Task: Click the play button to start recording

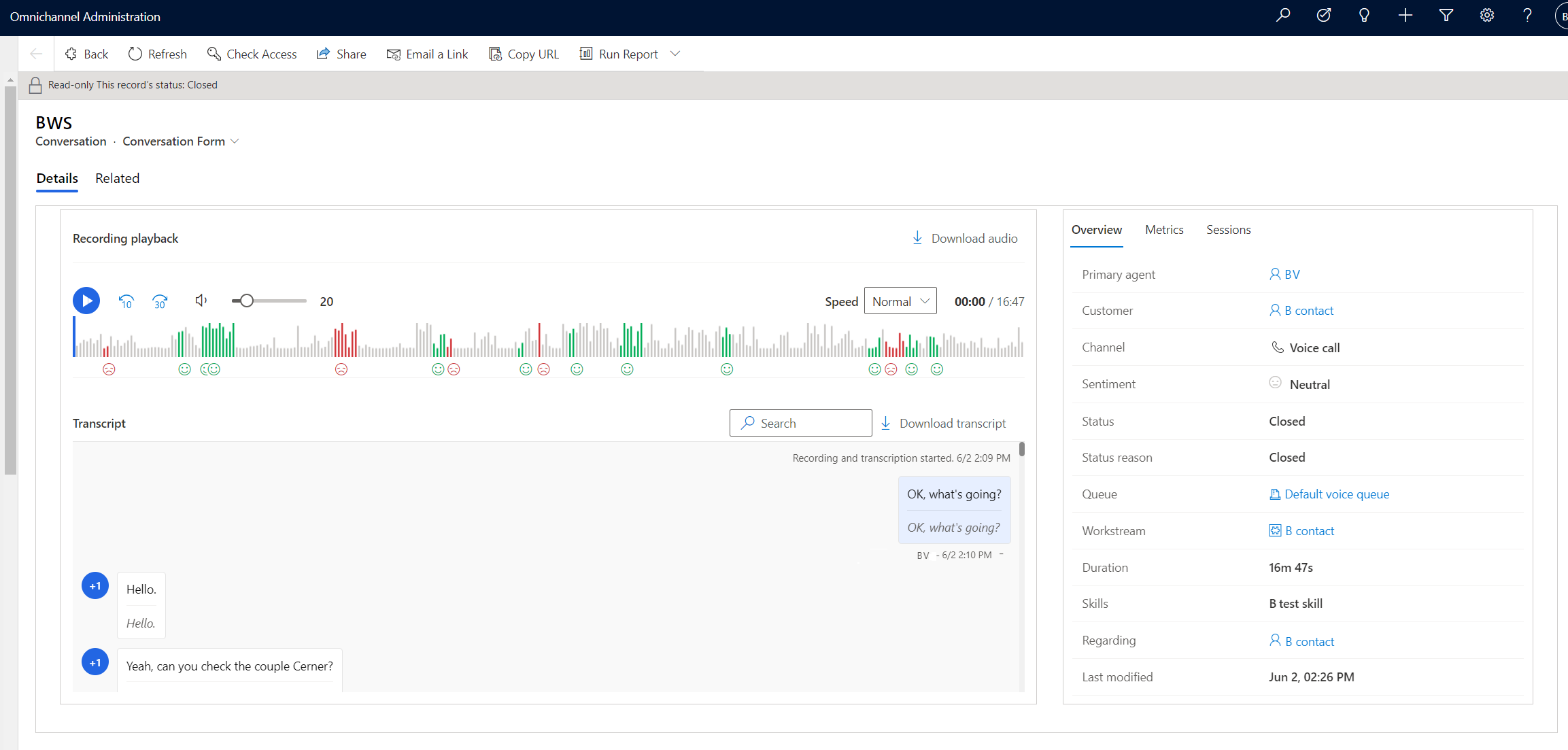Action: click(x=87, y=301)
